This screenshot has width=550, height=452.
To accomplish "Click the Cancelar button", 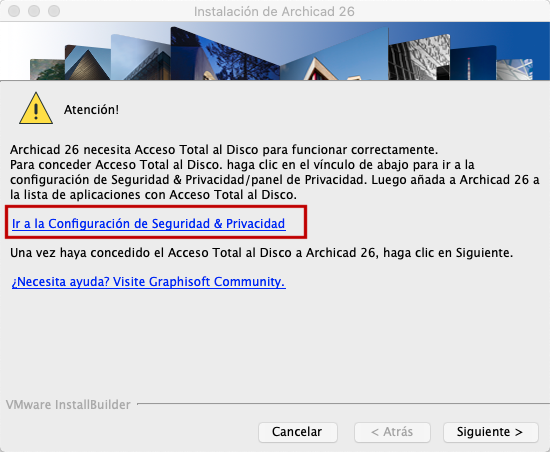I will coord(297,432).
